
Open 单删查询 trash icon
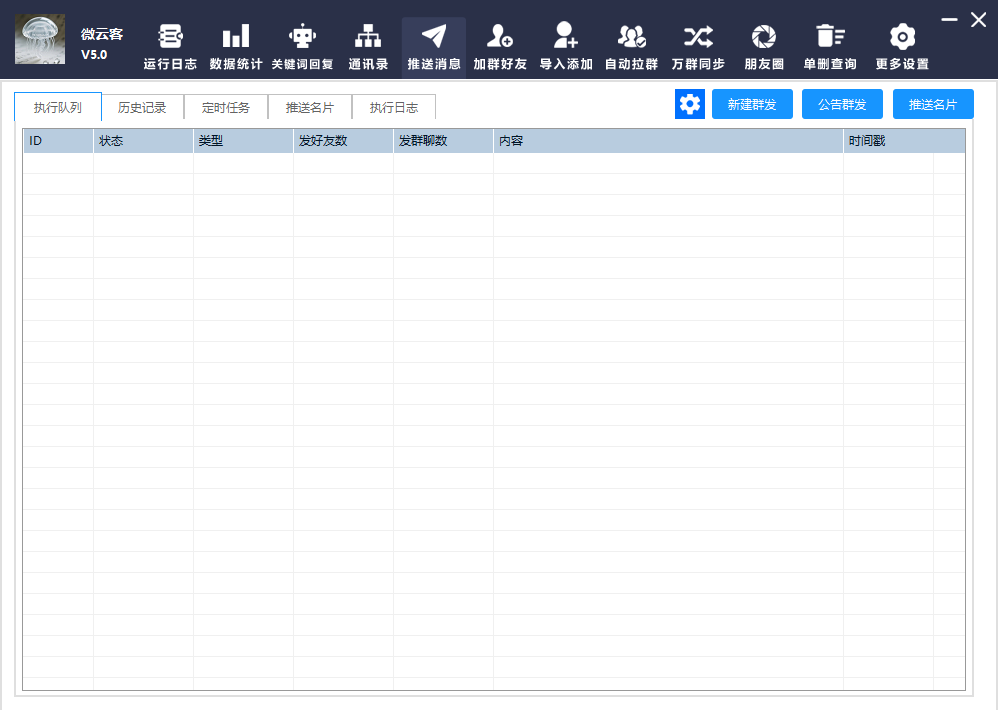click(830, 37)
